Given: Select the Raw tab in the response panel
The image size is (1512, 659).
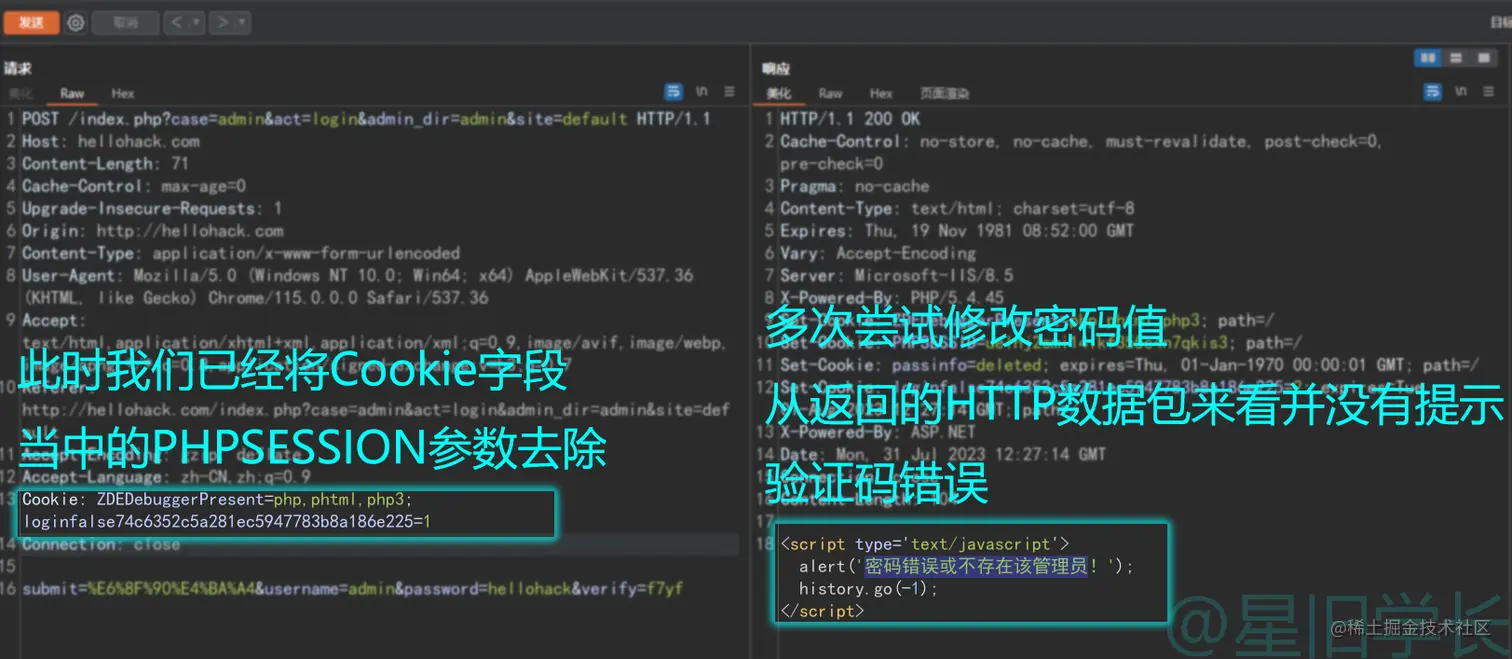Looking at the screenshot, I should [x=830, y=93].
